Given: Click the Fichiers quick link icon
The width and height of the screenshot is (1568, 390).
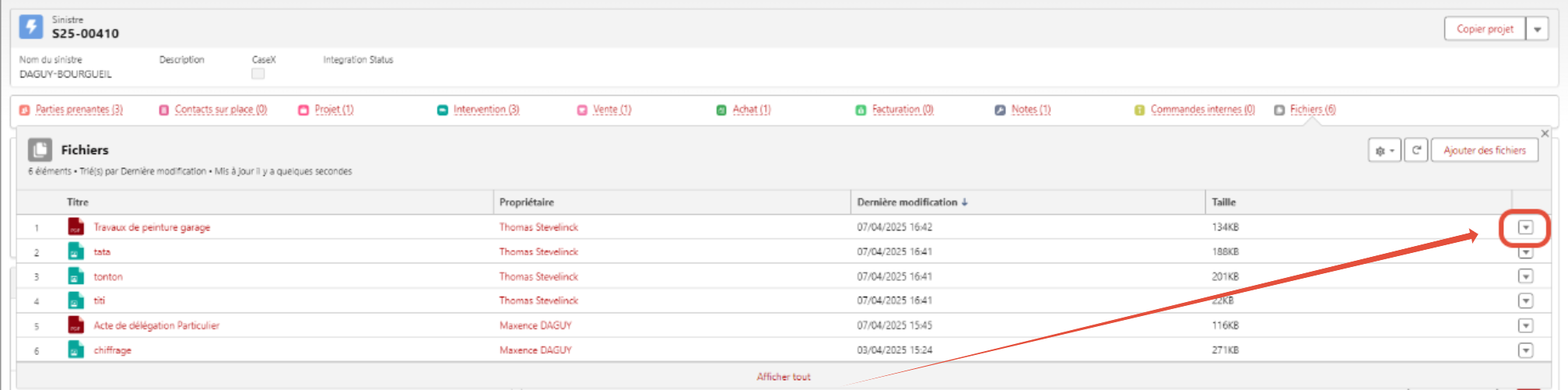Looking at the screenshot, I should tap(1279, 110).
